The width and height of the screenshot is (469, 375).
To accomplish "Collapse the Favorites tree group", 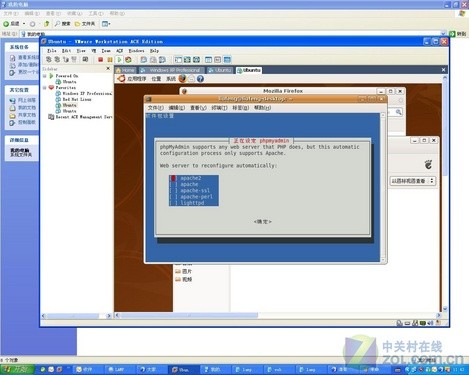I will click(x=45, y=88).
